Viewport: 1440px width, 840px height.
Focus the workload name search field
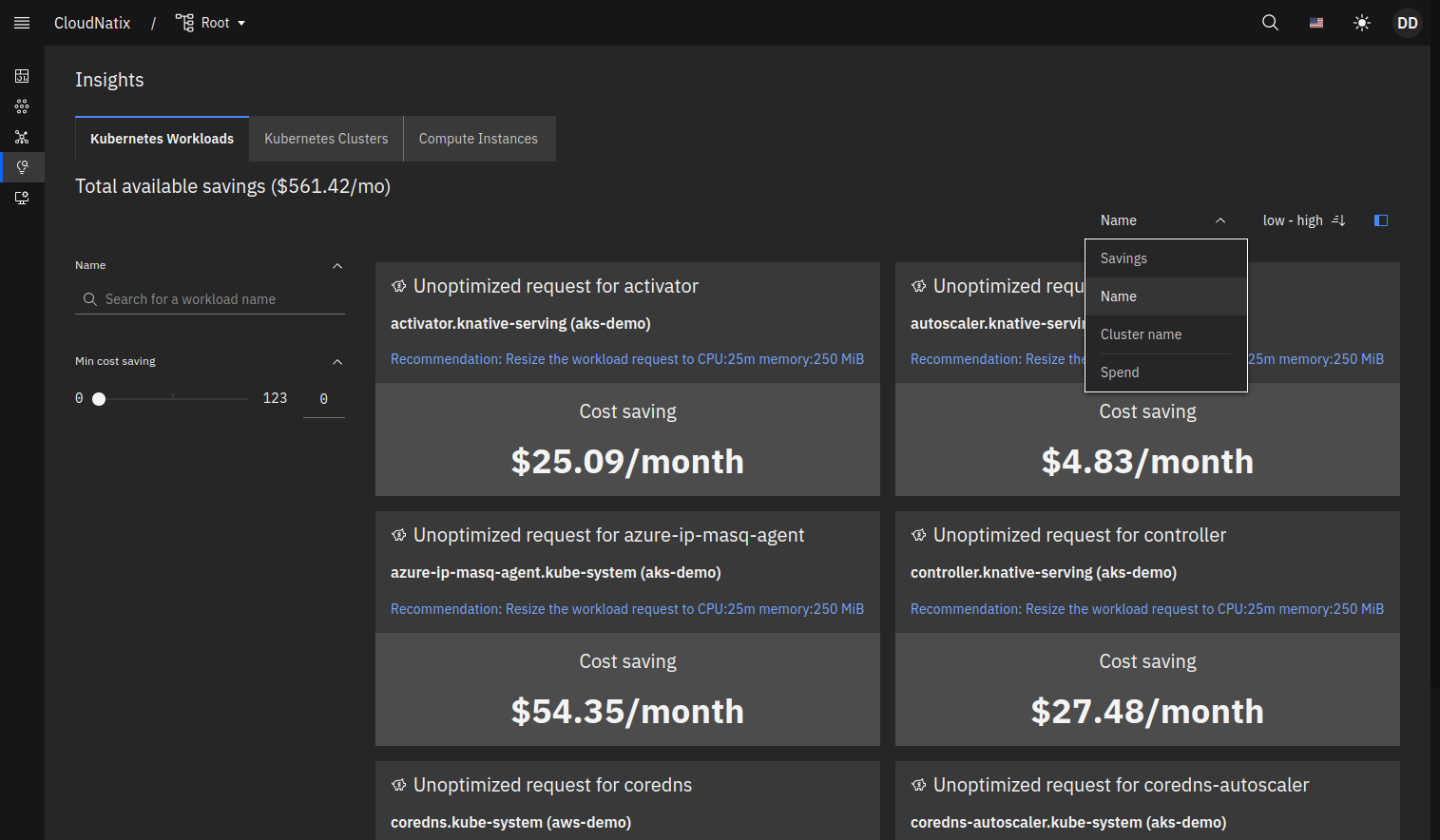(x=219, y=299)
